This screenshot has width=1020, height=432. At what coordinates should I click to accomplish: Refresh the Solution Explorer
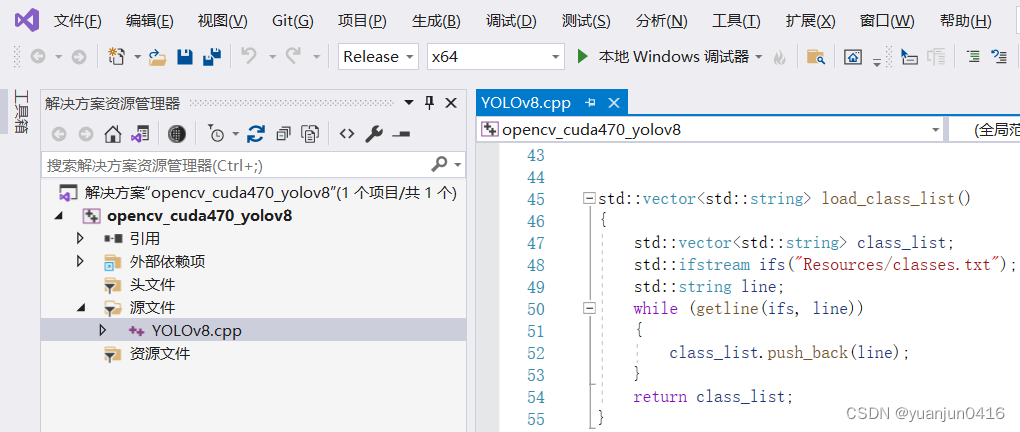tap(256, 134)
